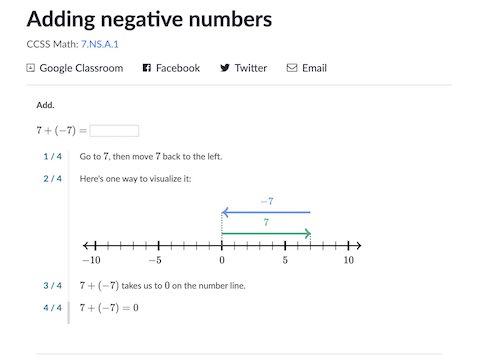Select hint step 4 / 4
This screenshot has height=361, width=500.
pyautogui.click(x=53, y=308)
